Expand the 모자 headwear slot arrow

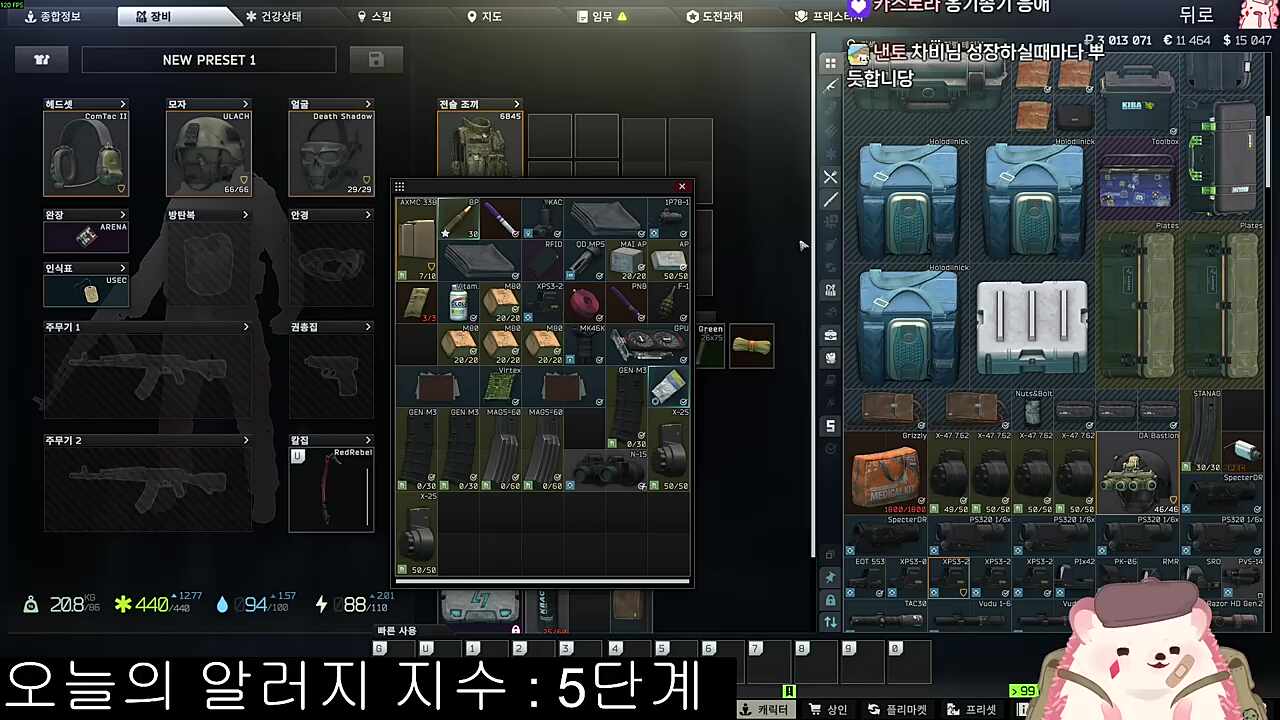[246, 104]
